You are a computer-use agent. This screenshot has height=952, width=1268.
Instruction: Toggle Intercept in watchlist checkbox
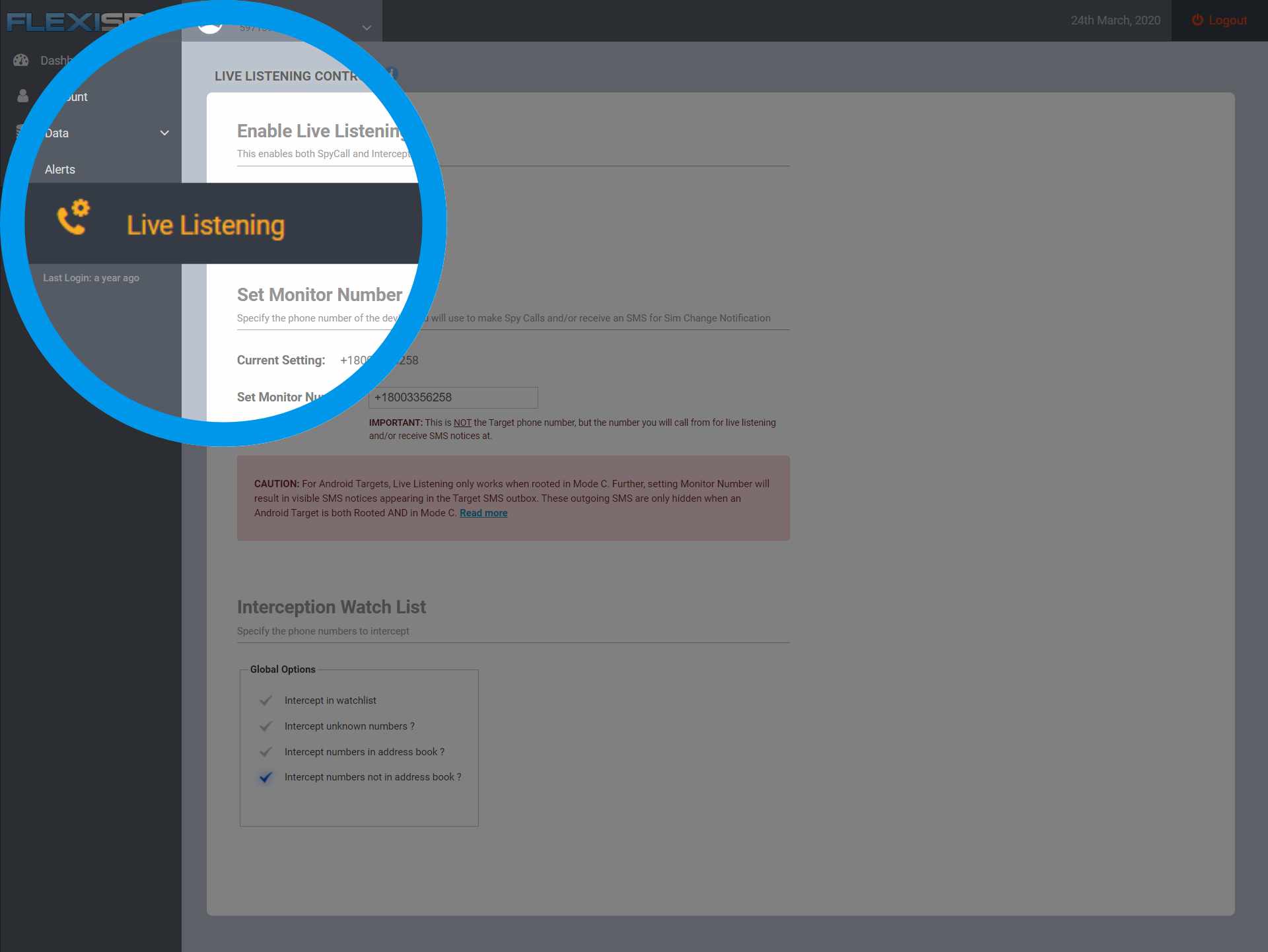pyautogui.click(x=266, y=700)
